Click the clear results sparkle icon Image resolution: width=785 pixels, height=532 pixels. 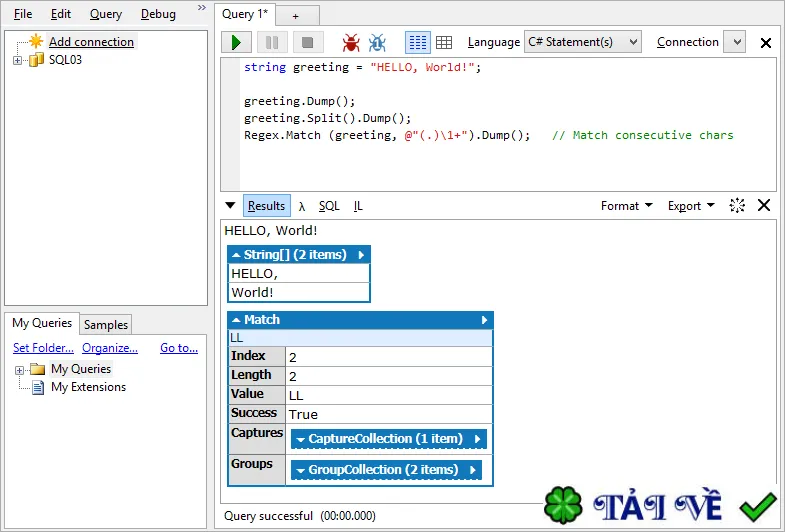click(x=737, y=205)
